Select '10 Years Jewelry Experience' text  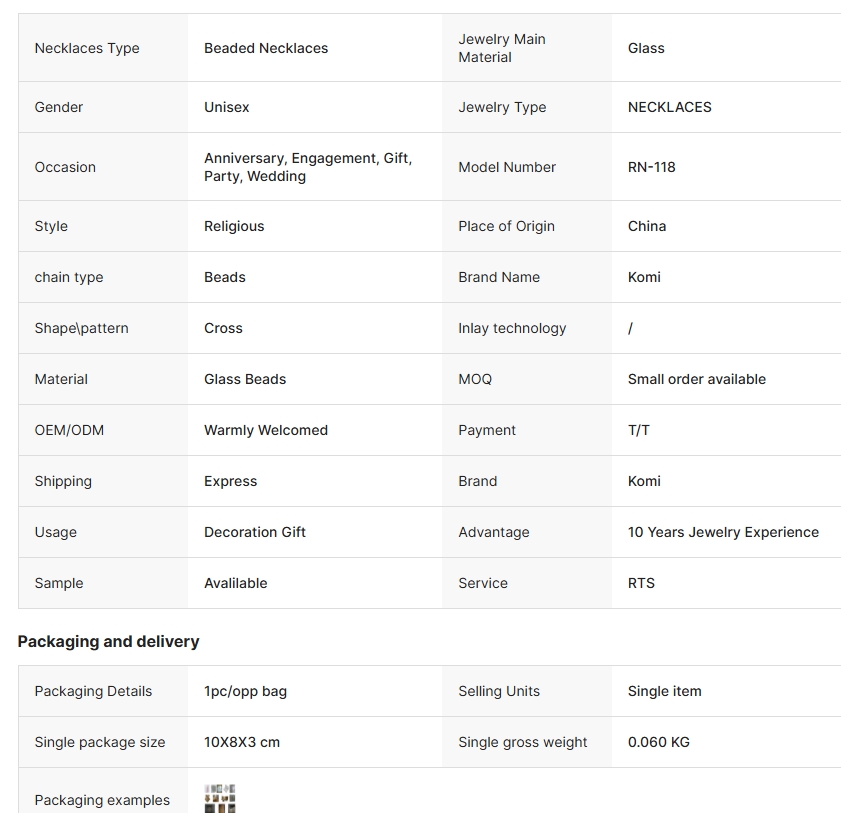[x=723, y=532]
